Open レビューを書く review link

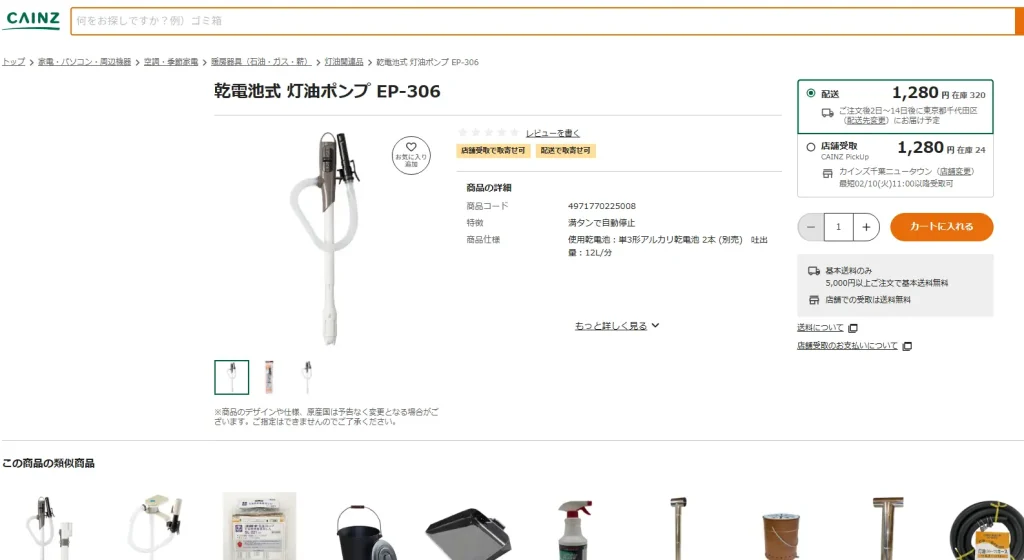pos(552,133)
